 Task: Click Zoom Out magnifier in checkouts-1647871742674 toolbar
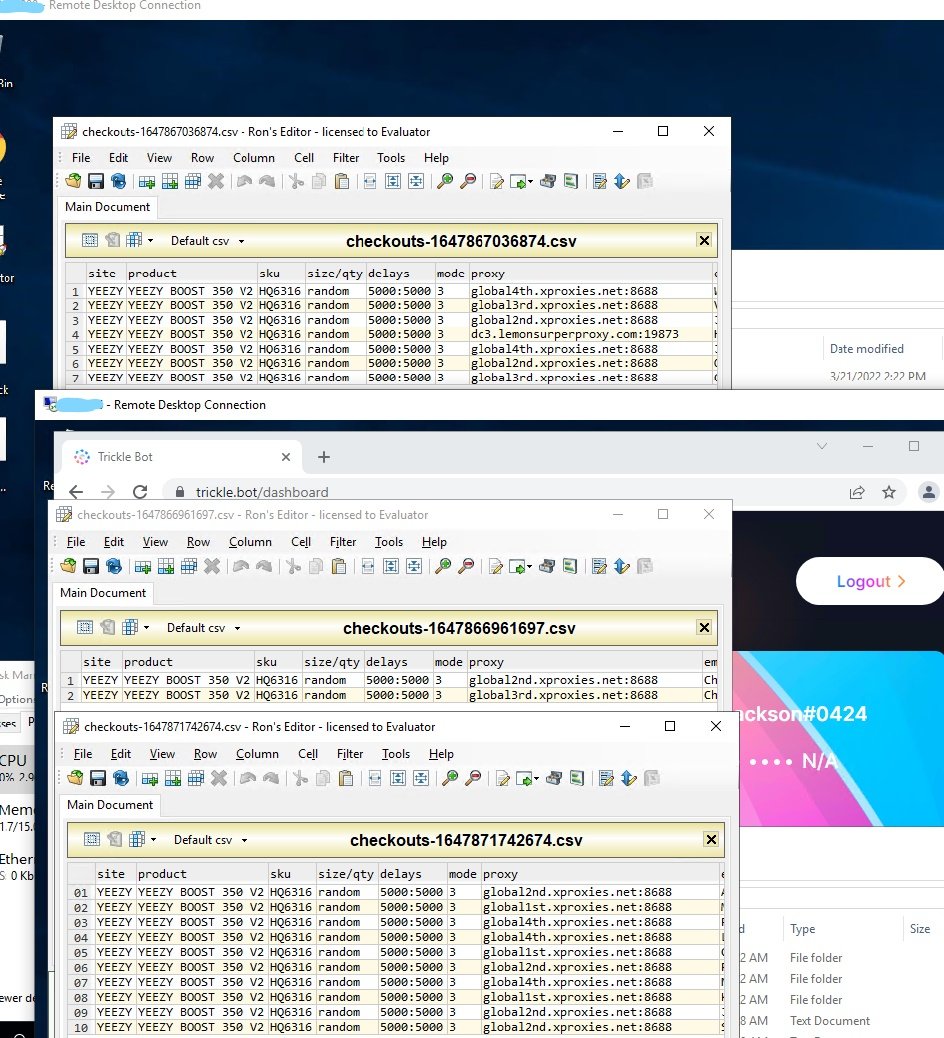click(x=473, y=778)
